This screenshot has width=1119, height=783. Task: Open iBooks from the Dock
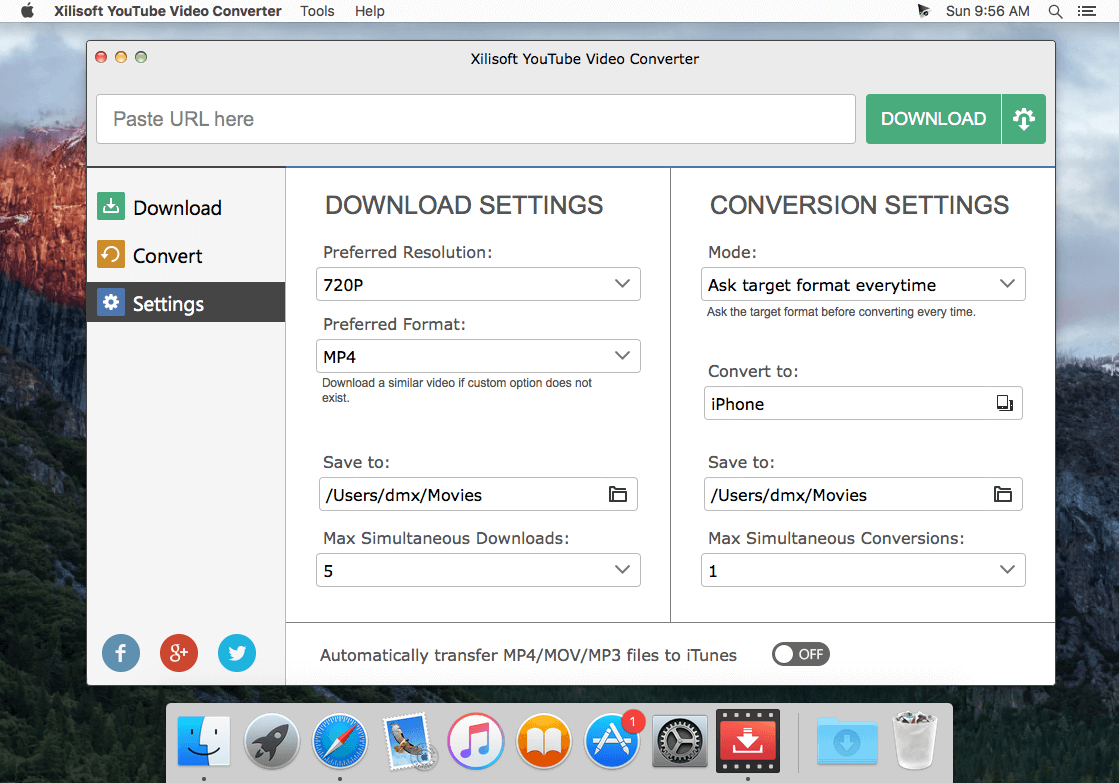pos(544,742)
